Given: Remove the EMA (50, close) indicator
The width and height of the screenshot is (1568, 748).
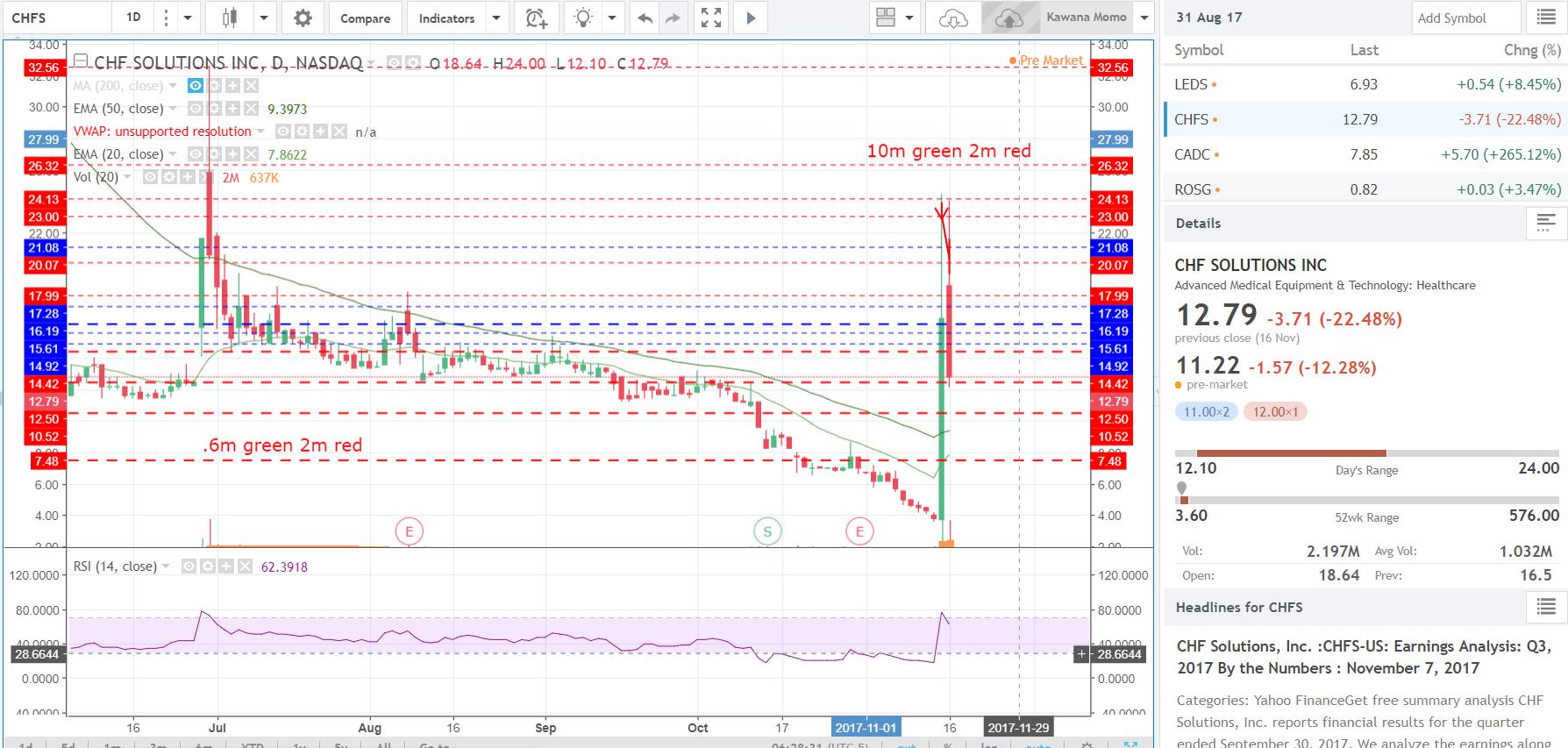Looking at the screenshot, I should (x=252, y=109).
